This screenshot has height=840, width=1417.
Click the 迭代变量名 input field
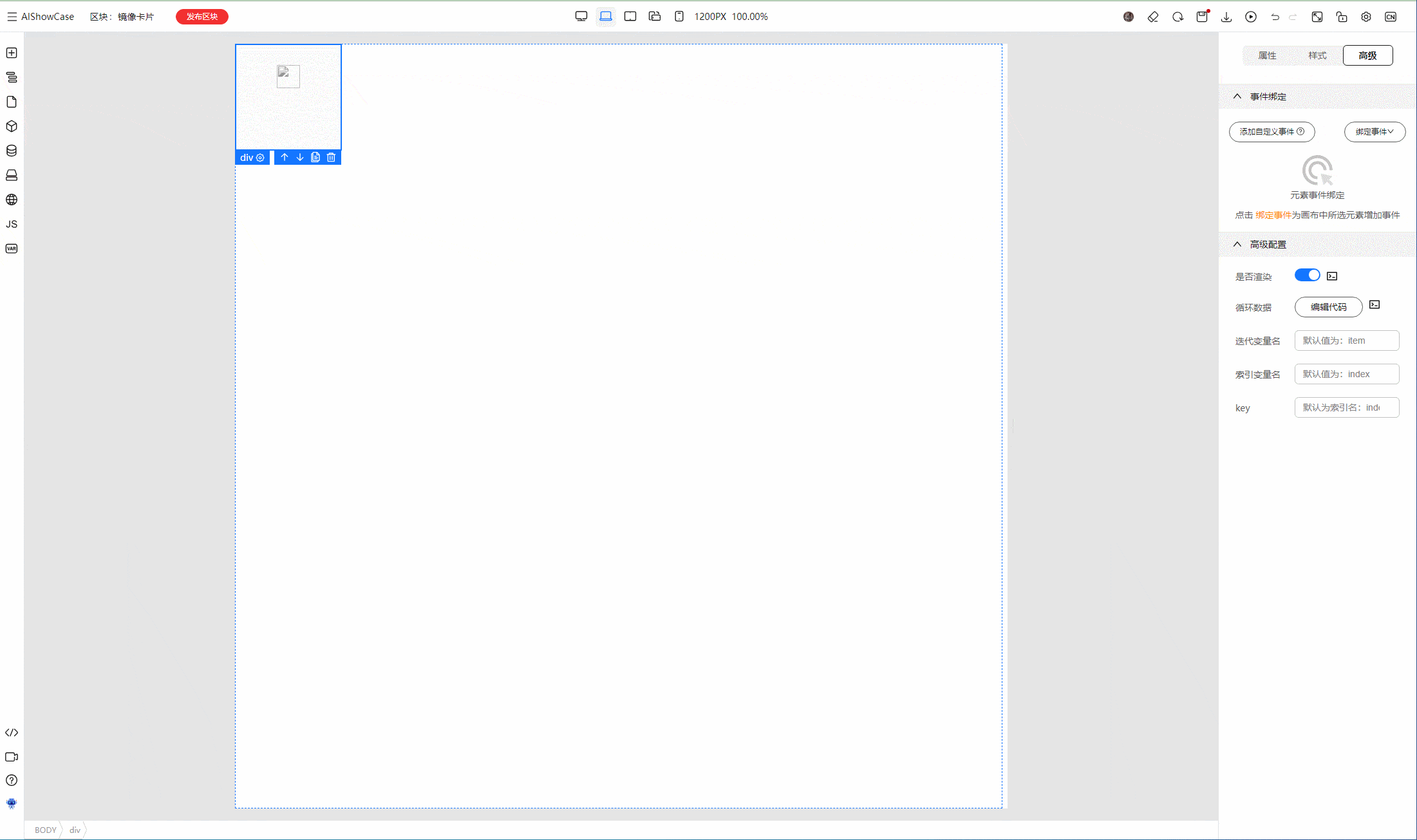point(1347,341)
